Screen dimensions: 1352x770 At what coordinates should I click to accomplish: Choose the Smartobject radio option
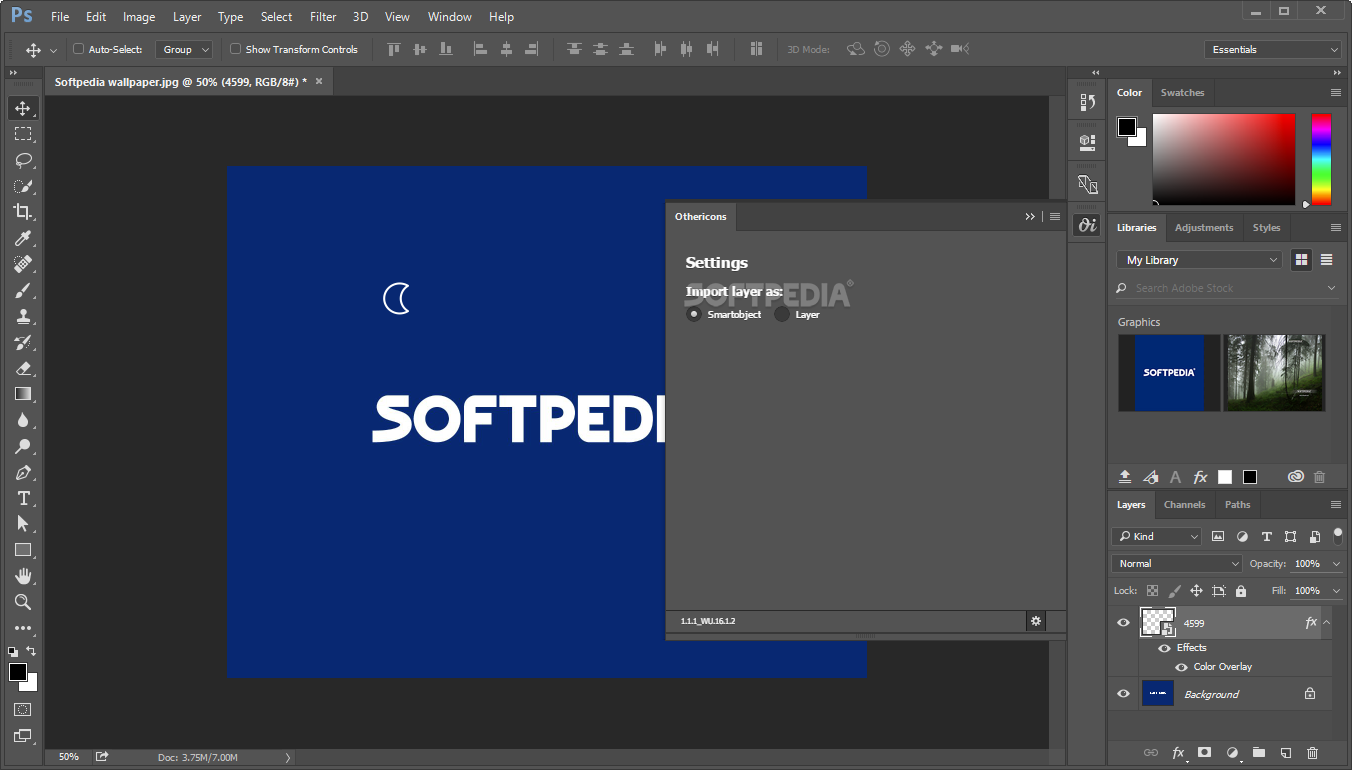(694, 314)
